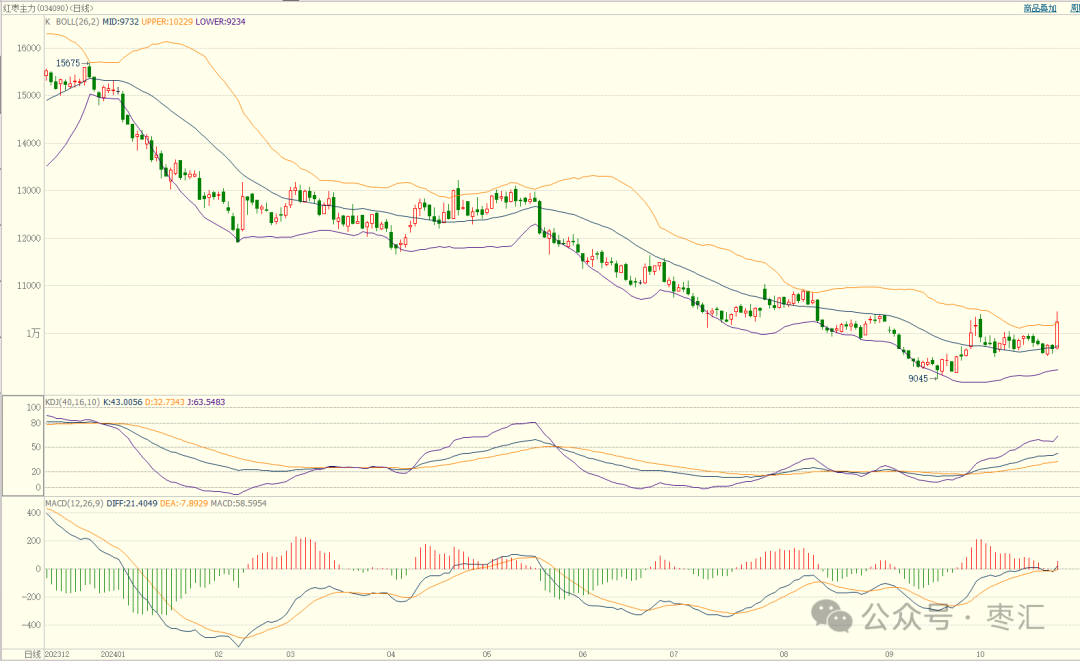
Task: Click the purple J:63.5483 KDJ value
Action: tap(206, 402)
